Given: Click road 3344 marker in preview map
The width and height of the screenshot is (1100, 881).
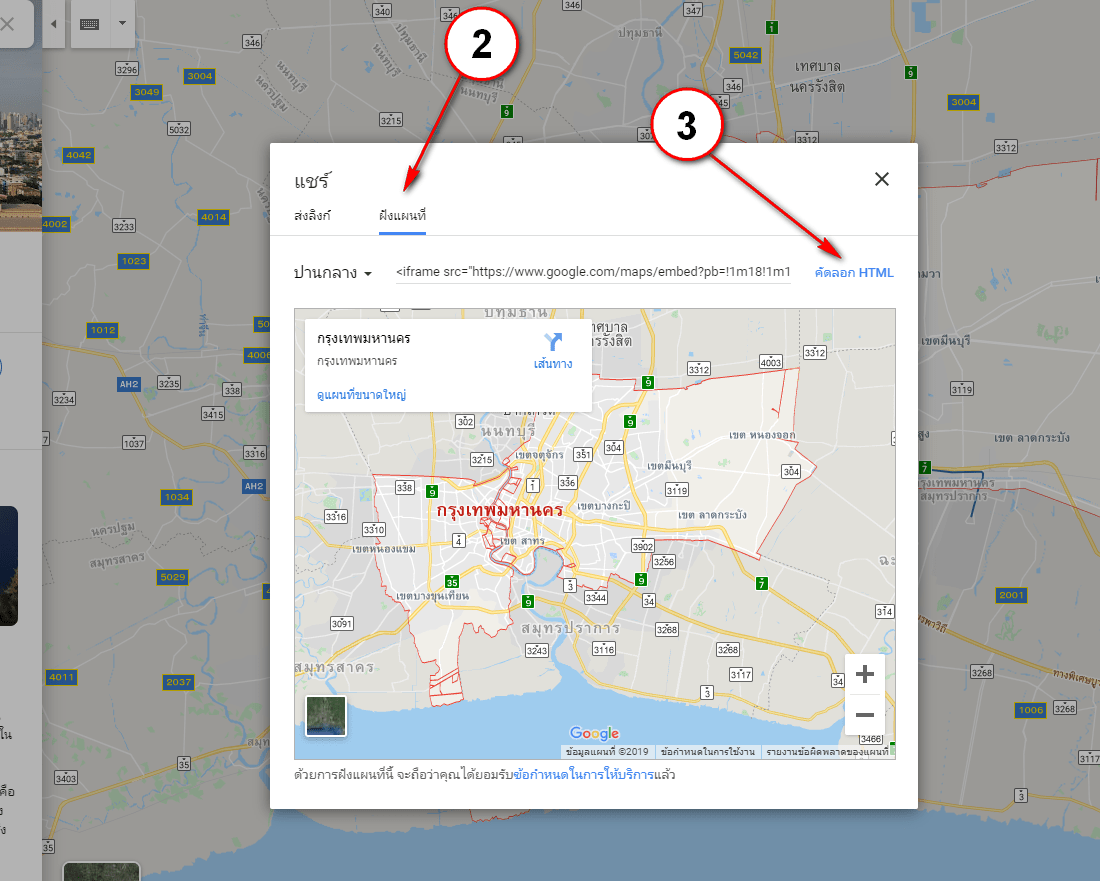Looking at the screenshot, I should 596,597.
